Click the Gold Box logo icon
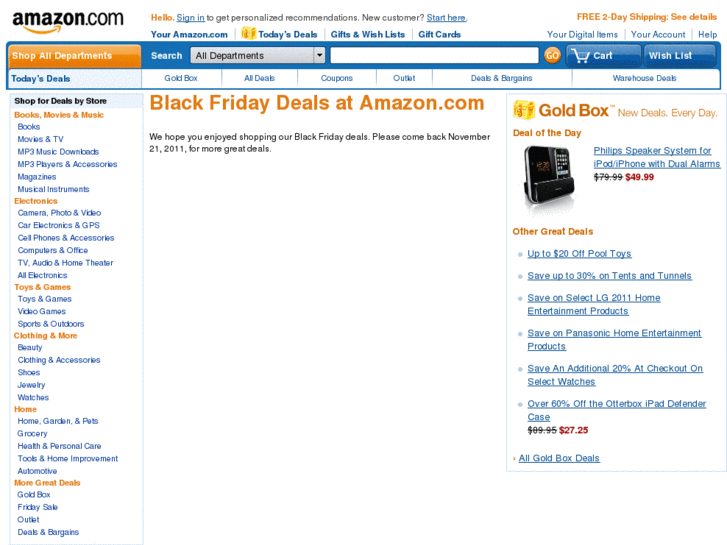 pos(523,110)
